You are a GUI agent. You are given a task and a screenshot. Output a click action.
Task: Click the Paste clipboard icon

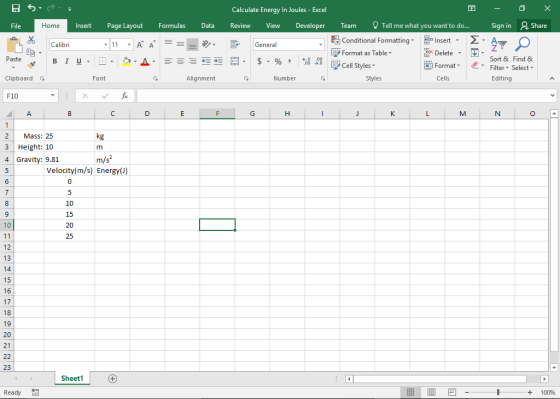(14, 46)
